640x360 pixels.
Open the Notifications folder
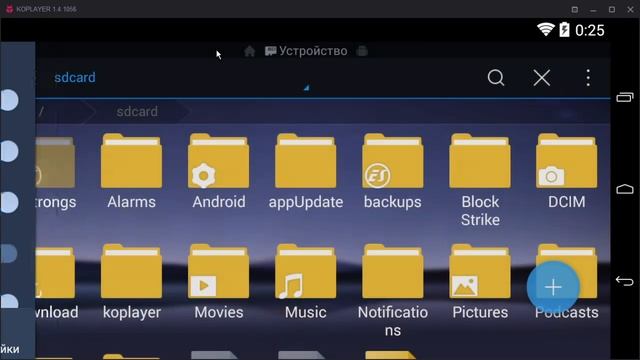point(393,290)
